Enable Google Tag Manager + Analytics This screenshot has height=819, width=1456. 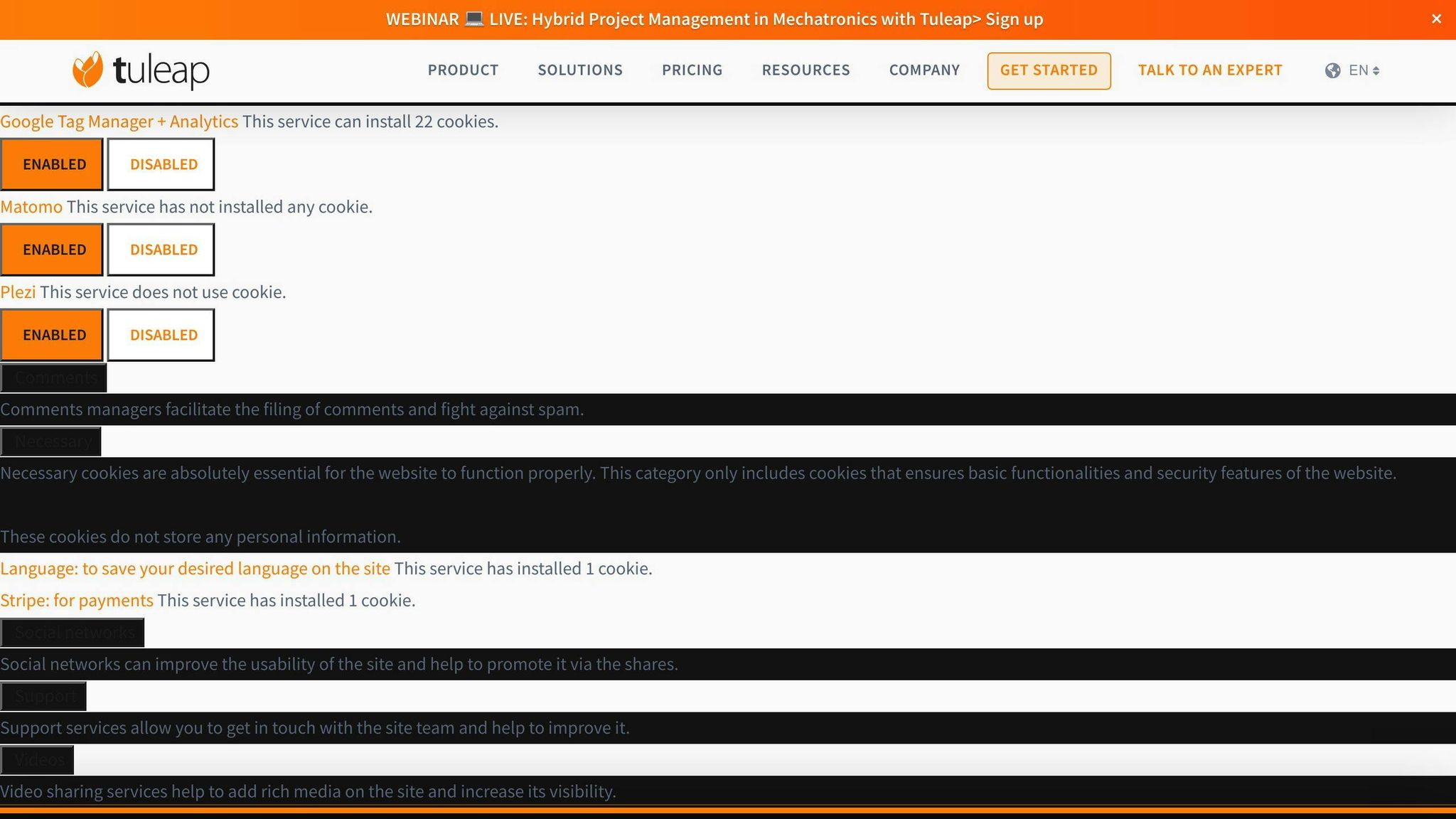(x=52, y=164)
